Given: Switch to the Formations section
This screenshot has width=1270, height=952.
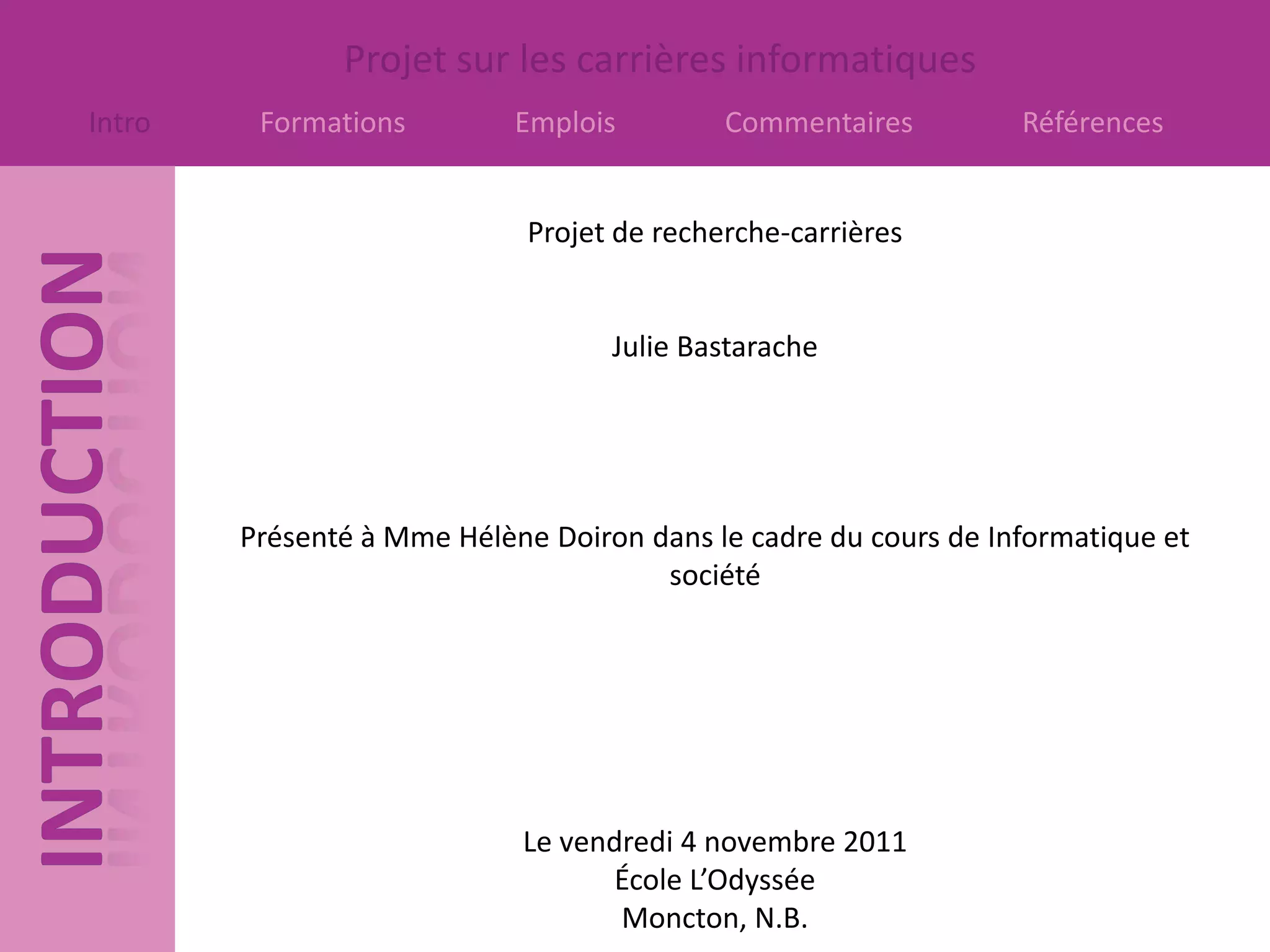Looking at the screenshot, I should click(332, 123).
